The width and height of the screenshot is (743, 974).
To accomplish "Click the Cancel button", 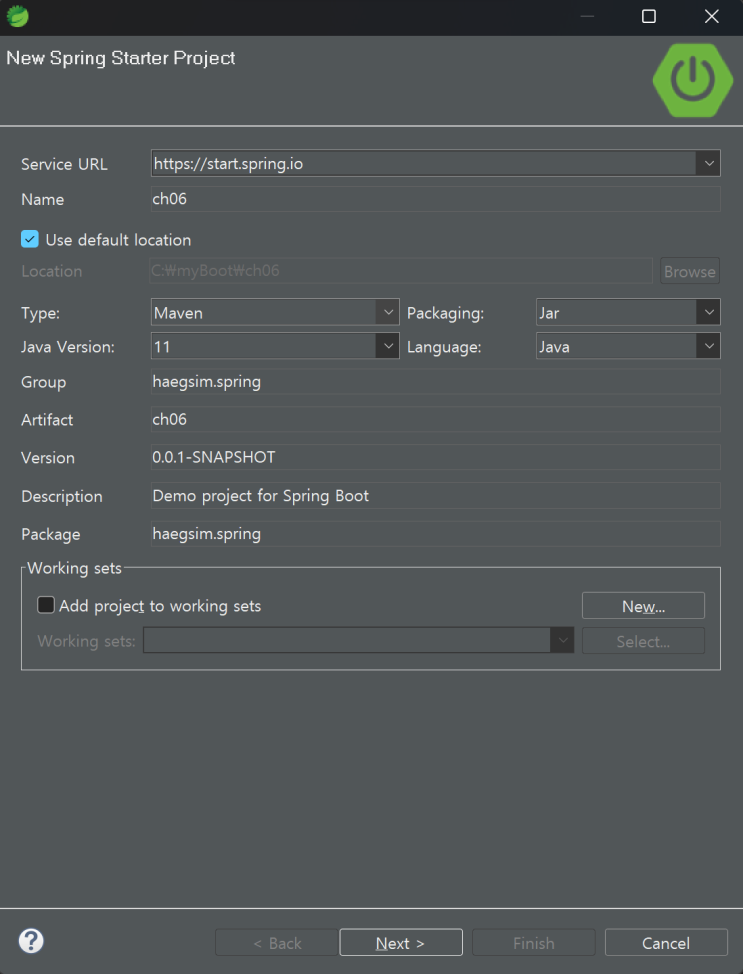I will 666,942.
